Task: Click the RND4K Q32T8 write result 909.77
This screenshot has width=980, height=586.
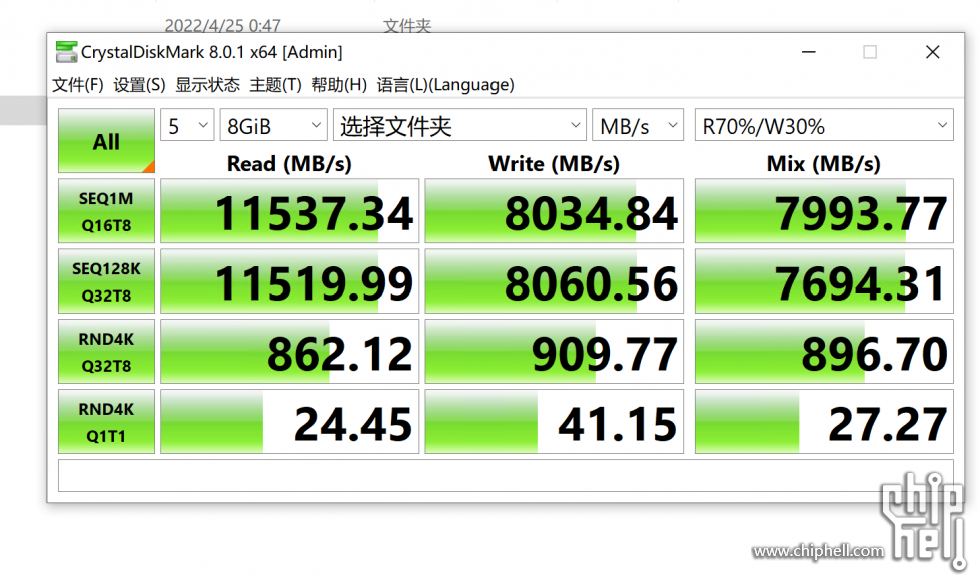Action: (554, 352)
